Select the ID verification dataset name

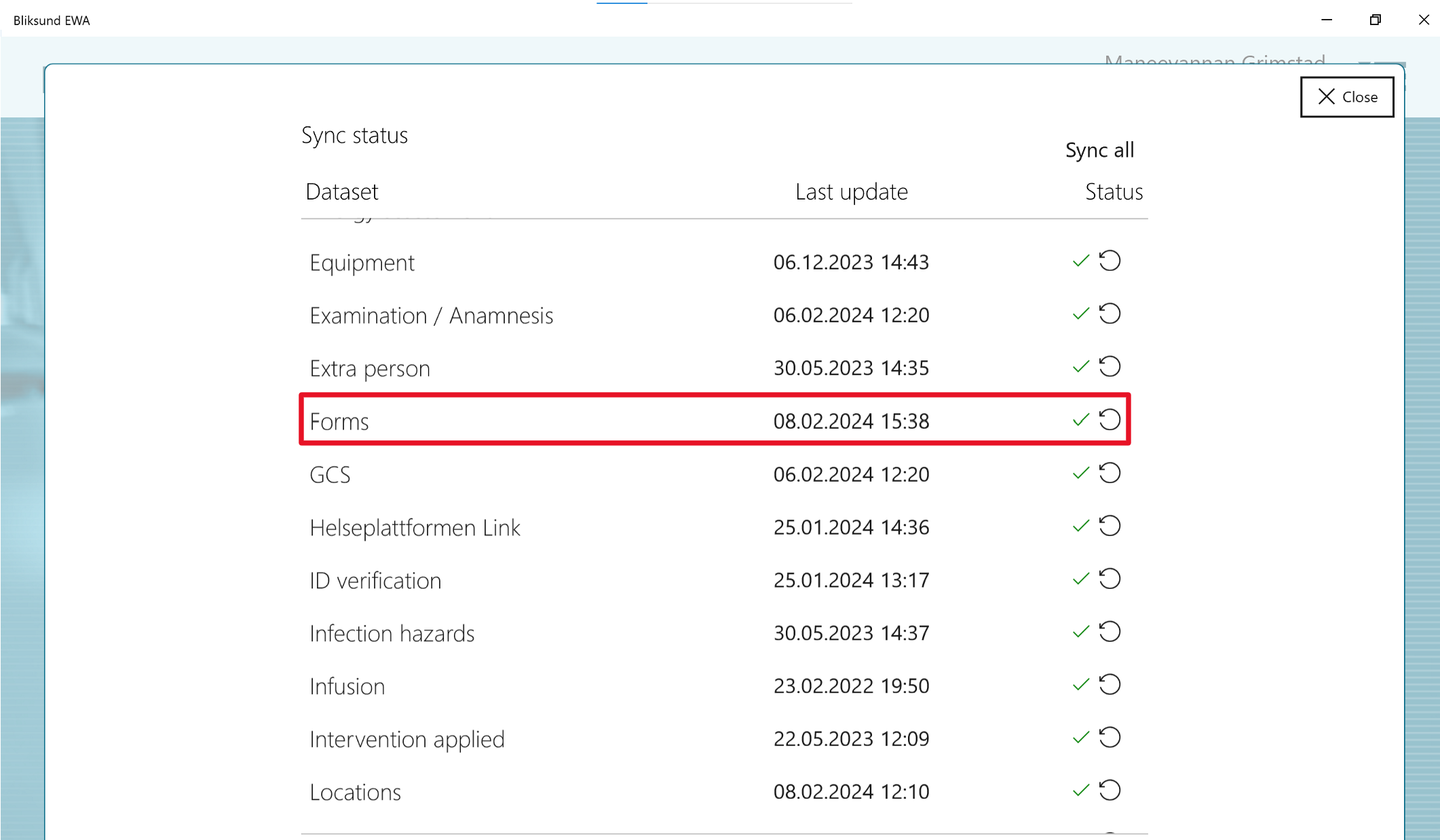coord(375,580)
